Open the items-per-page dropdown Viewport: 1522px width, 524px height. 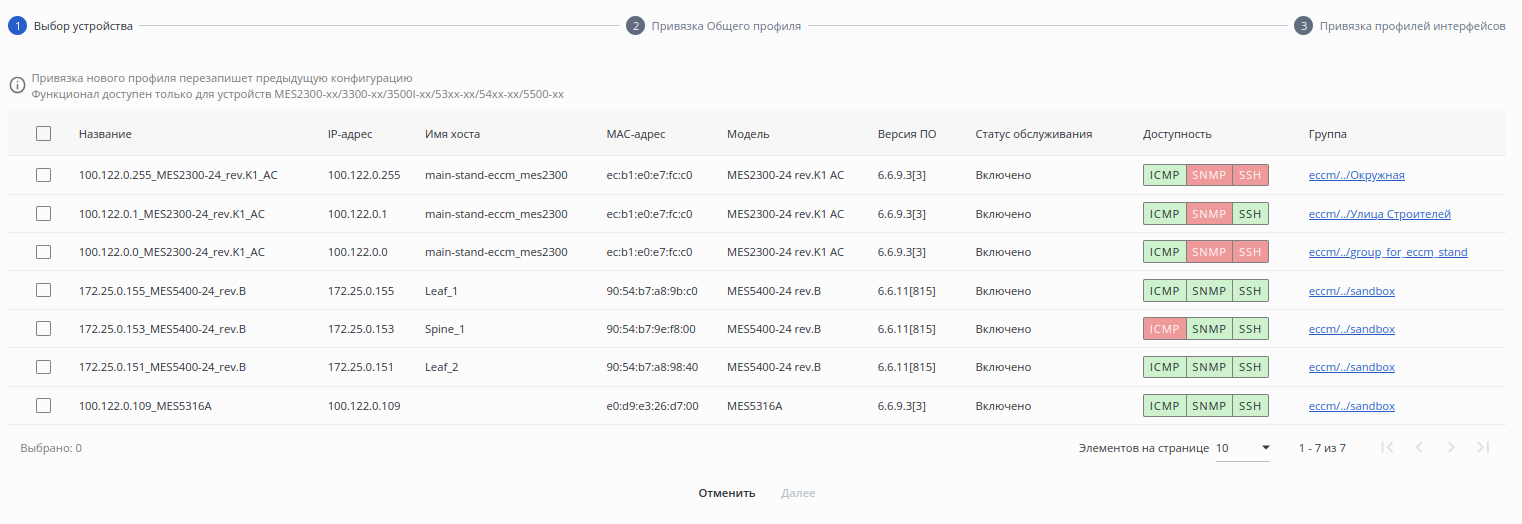click(1243, 448)
